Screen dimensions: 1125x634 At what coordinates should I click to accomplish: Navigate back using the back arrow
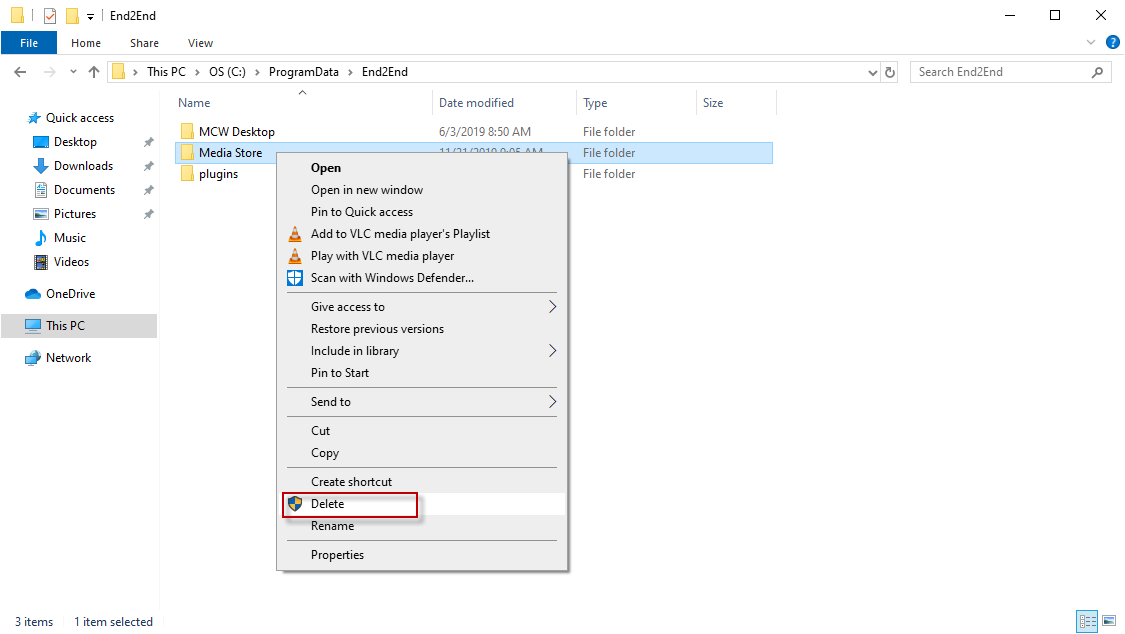click(19, 72)
